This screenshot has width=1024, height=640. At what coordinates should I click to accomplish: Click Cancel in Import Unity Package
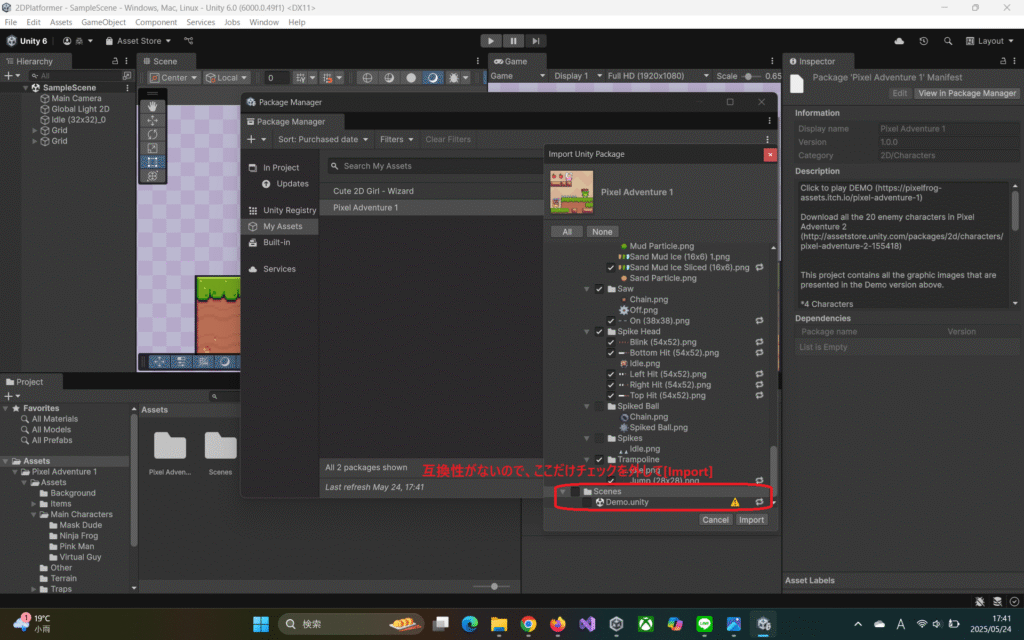[715, 520]
